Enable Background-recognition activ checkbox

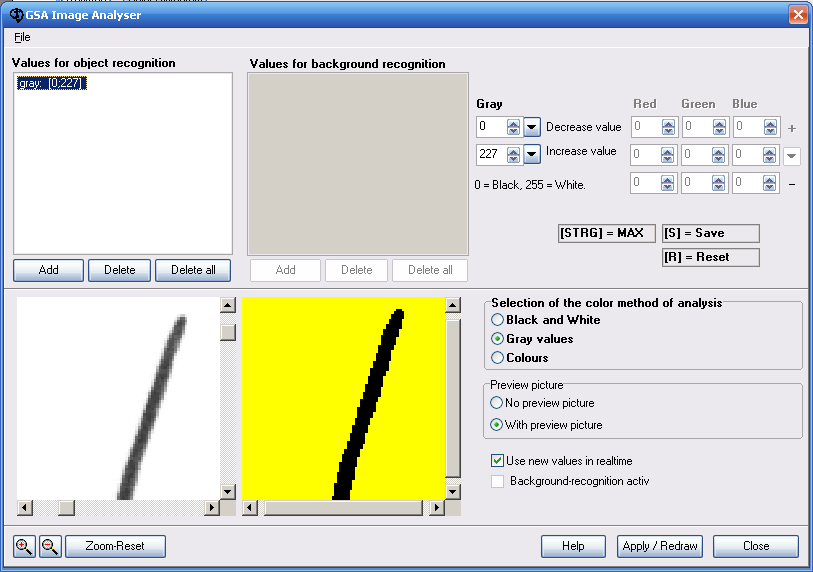coord(497,481)
